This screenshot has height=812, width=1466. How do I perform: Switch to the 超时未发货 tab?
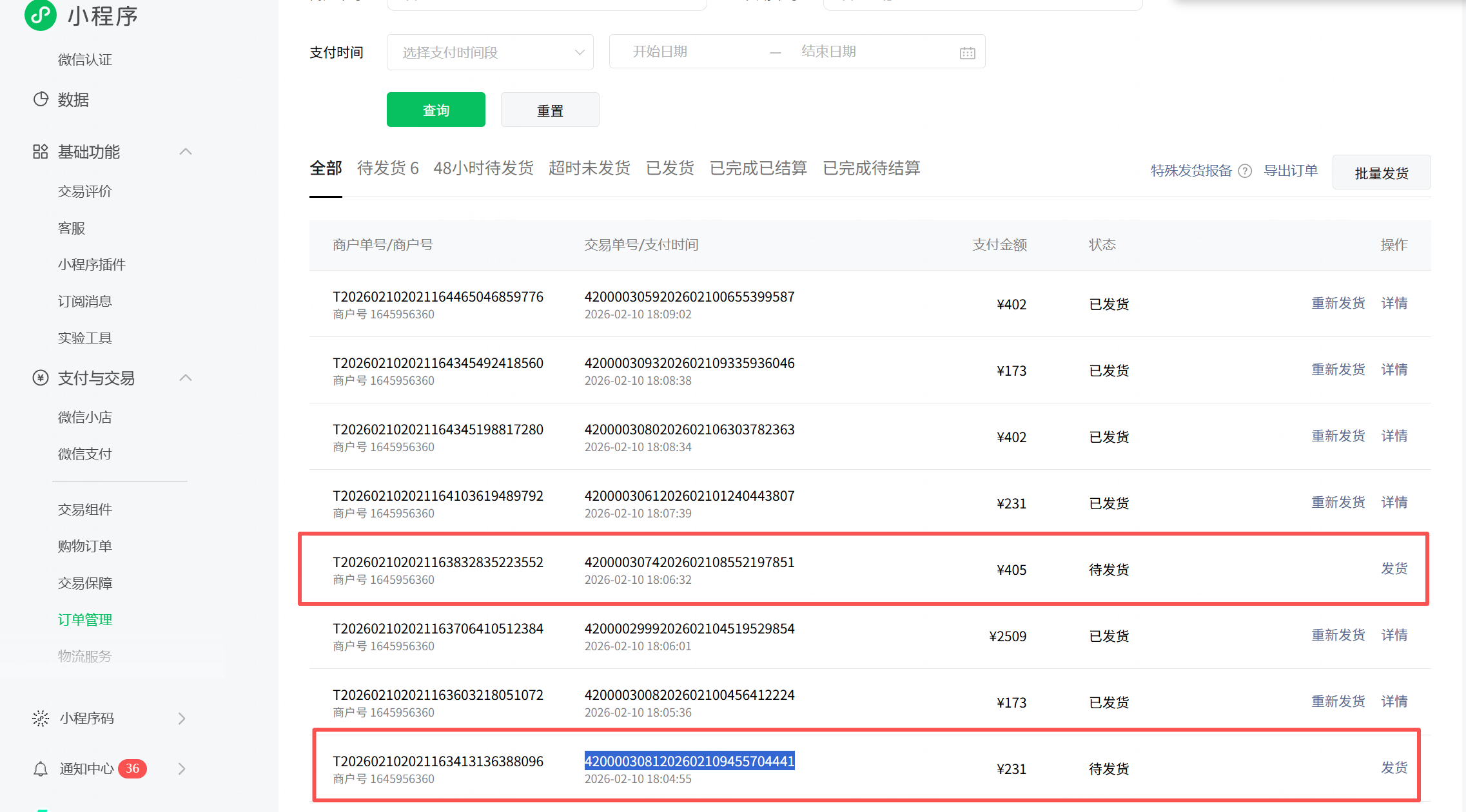point(589,168)
